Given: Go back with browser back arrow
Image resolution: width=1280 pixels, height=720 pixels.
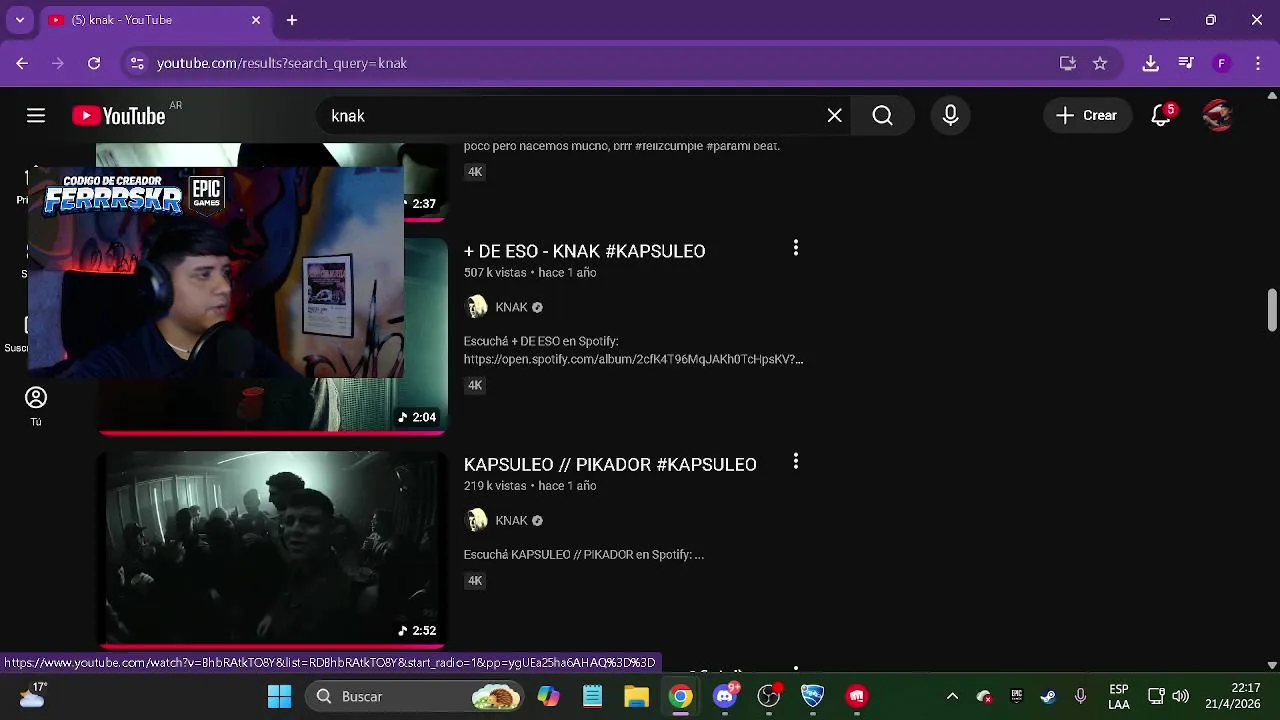Looking at the screenshot, I should (22, 63).
